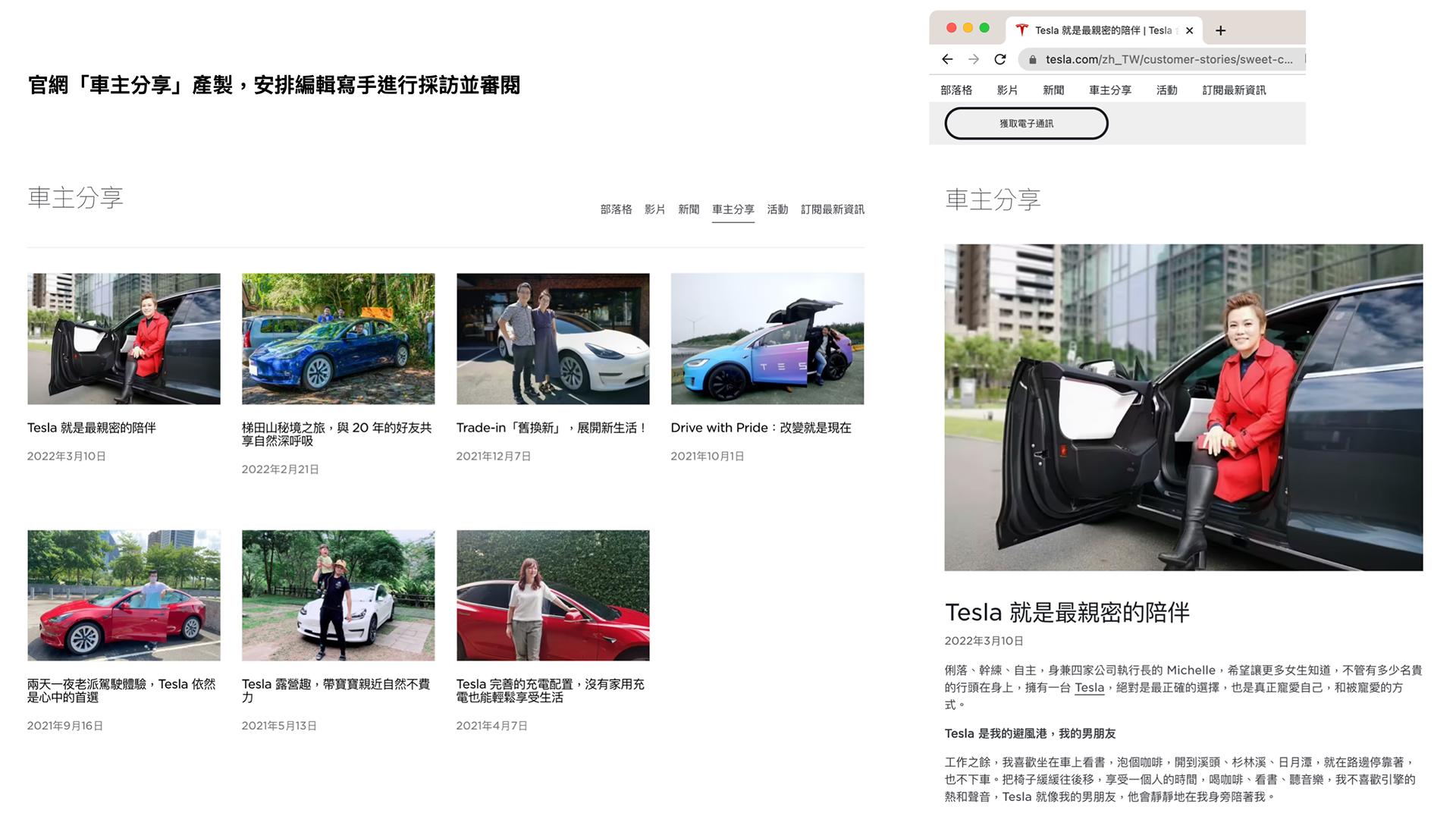The height and width of the screenshot is (835, 1456).
Task: Open 訂閱最新資訊 in the browser page nav
Action: point(1234,90)
